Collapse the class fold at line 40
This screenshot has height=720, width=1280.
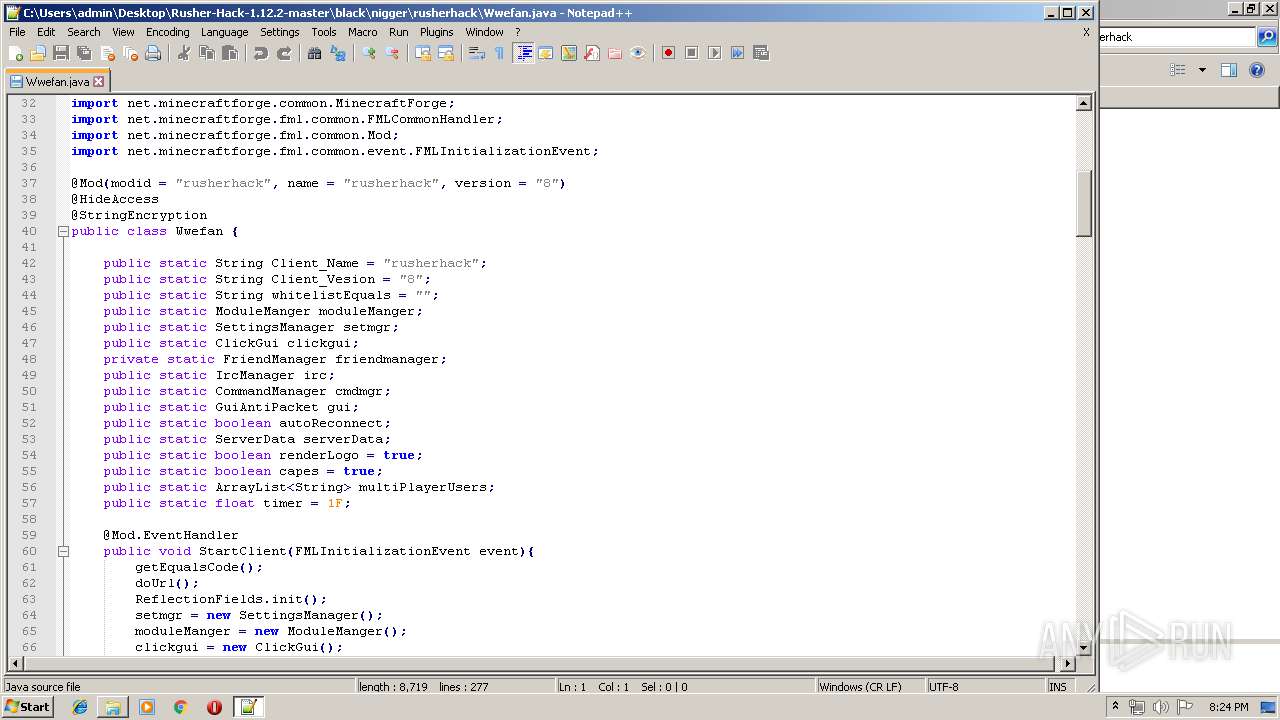(63, 231)
